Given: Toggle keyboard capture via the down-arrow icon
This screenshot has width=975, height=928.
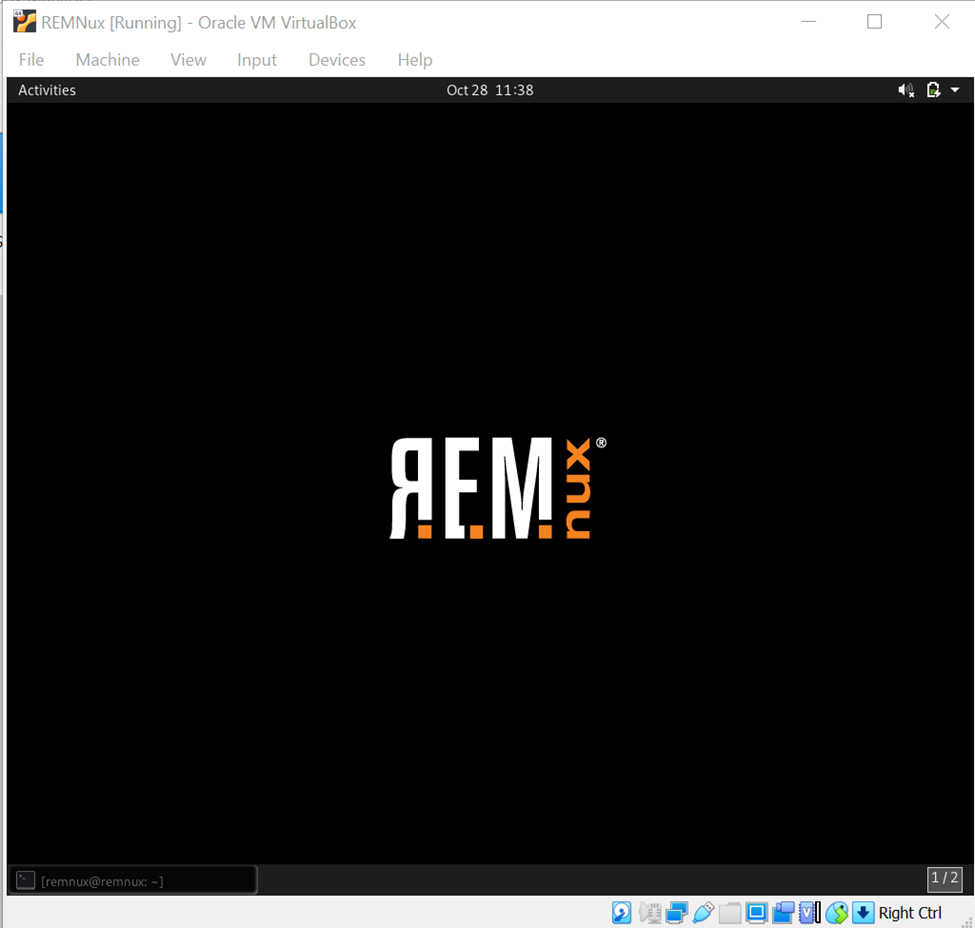Looking at the screenshot, I should (x=862, y=912).
